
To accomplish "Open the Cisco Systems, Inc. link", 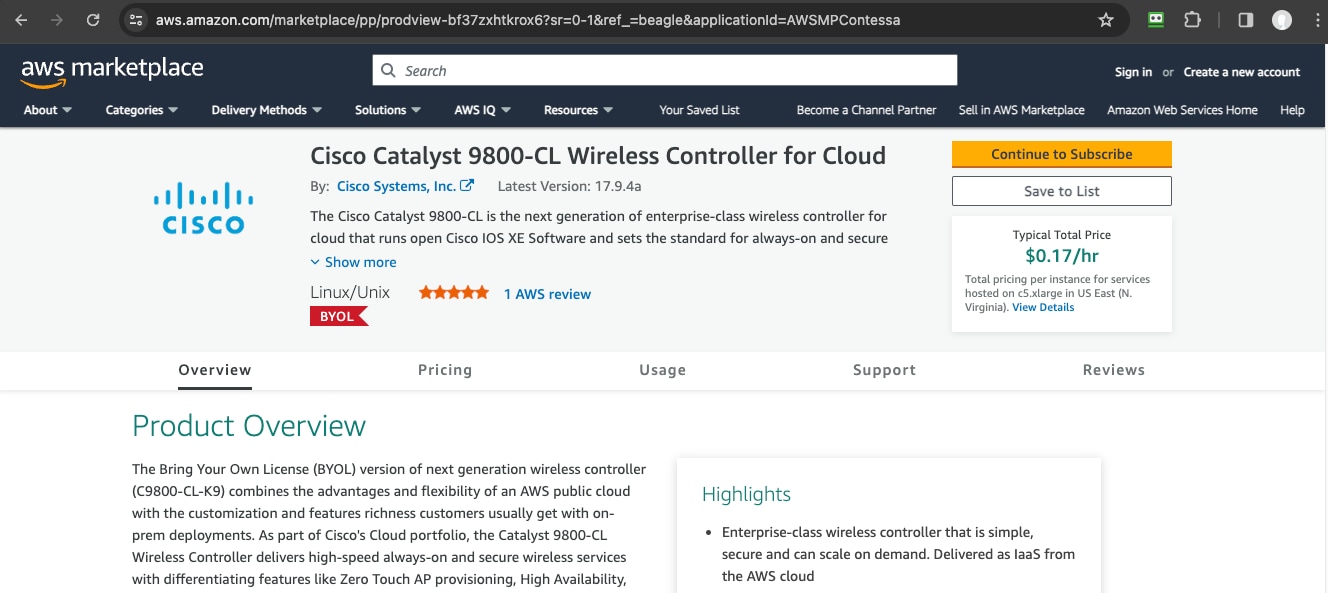I will [x=397, y=186].
